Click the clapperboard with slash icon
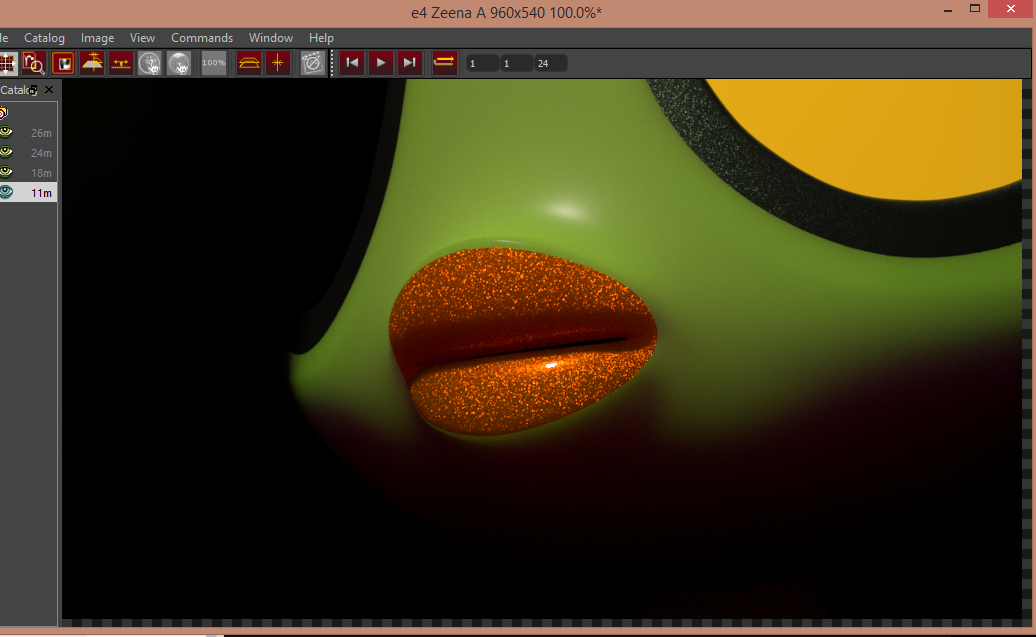The height and width of the screenshot is (637, 1036). pyautogui.click(x=313, y=63)
